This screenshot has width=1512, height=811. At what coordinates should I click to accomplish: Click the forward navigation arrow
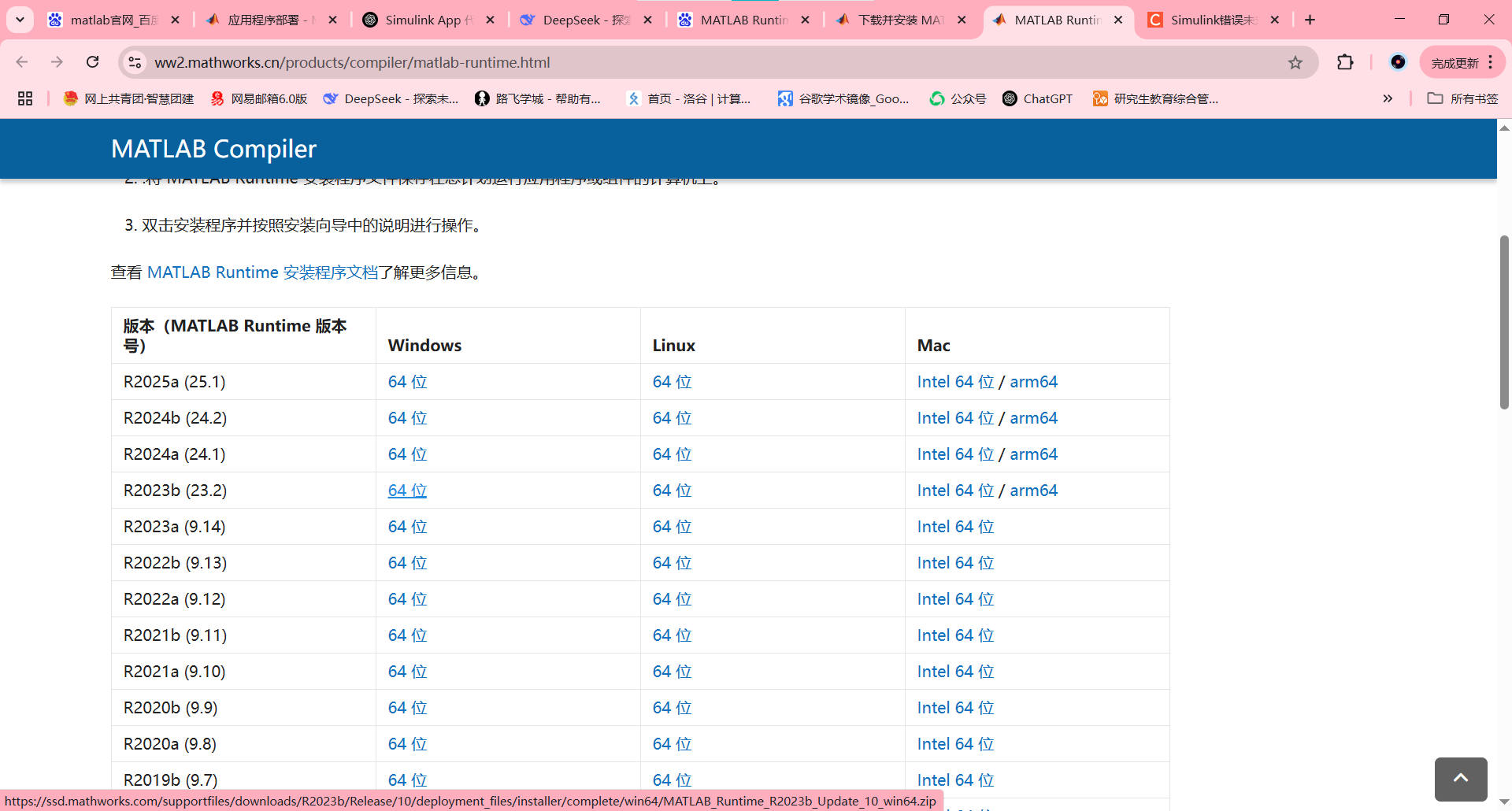(57, 62)
